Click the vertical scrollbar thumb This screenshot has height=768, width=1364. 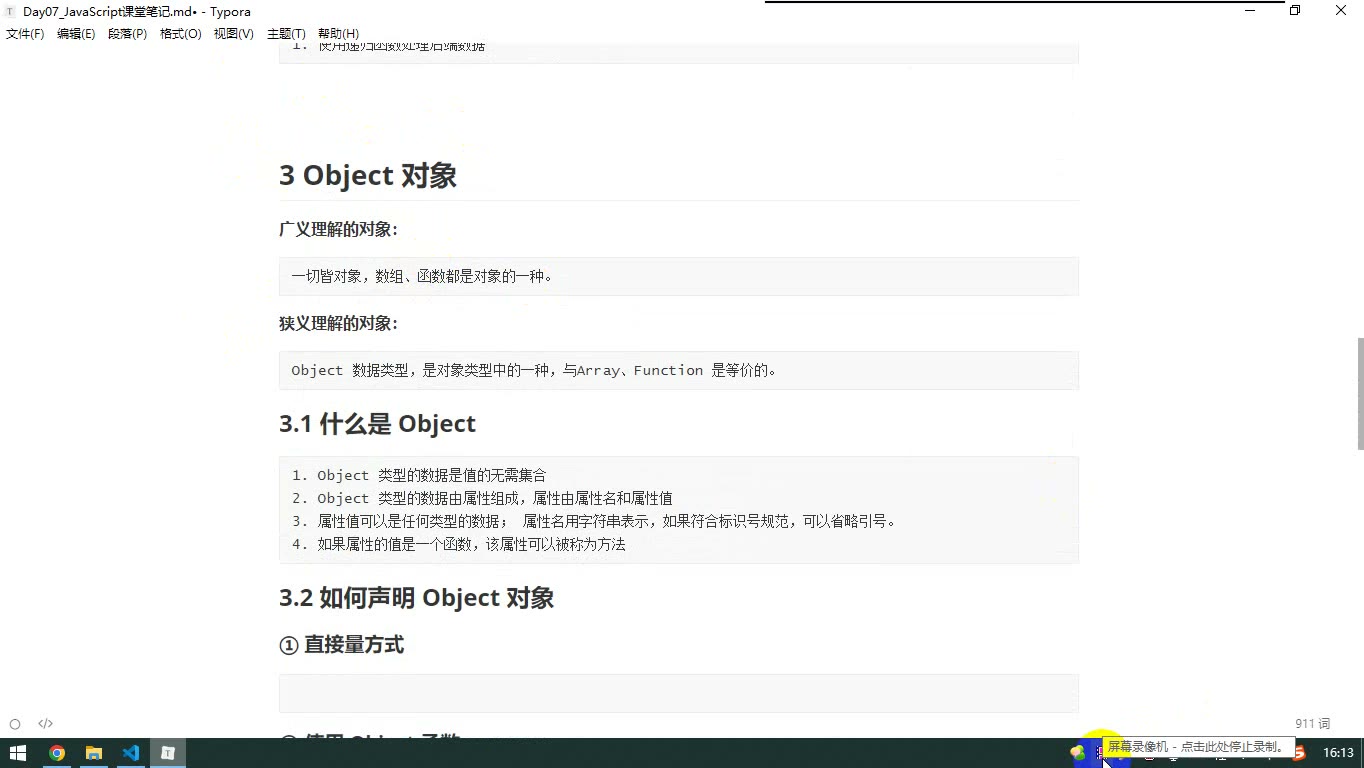pos(1360,393)
